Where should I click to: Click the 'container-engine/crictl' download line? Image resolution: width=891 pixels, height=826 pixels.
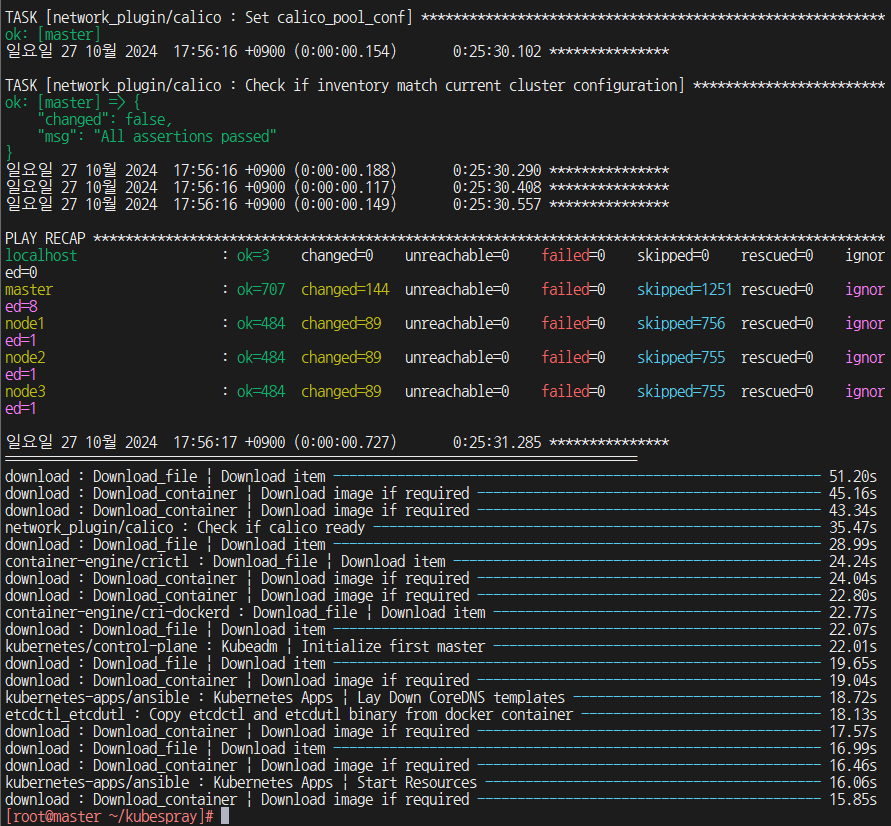tap(226, 562)
